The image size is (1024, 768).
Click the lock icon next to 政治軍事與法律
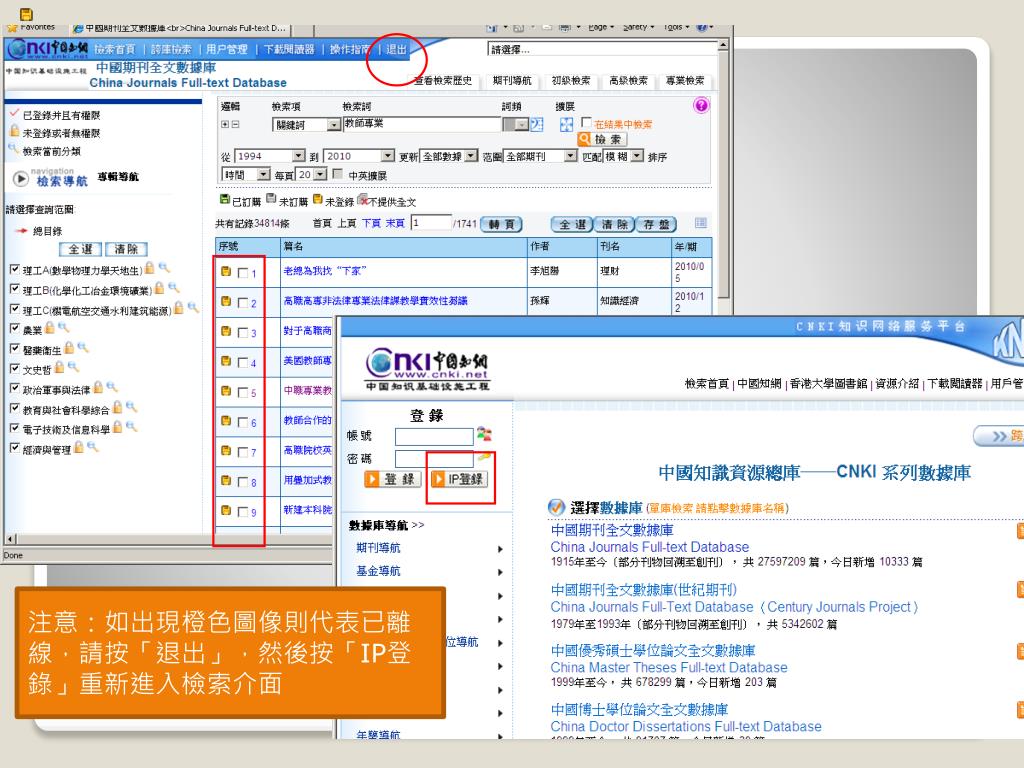point(98,387)
